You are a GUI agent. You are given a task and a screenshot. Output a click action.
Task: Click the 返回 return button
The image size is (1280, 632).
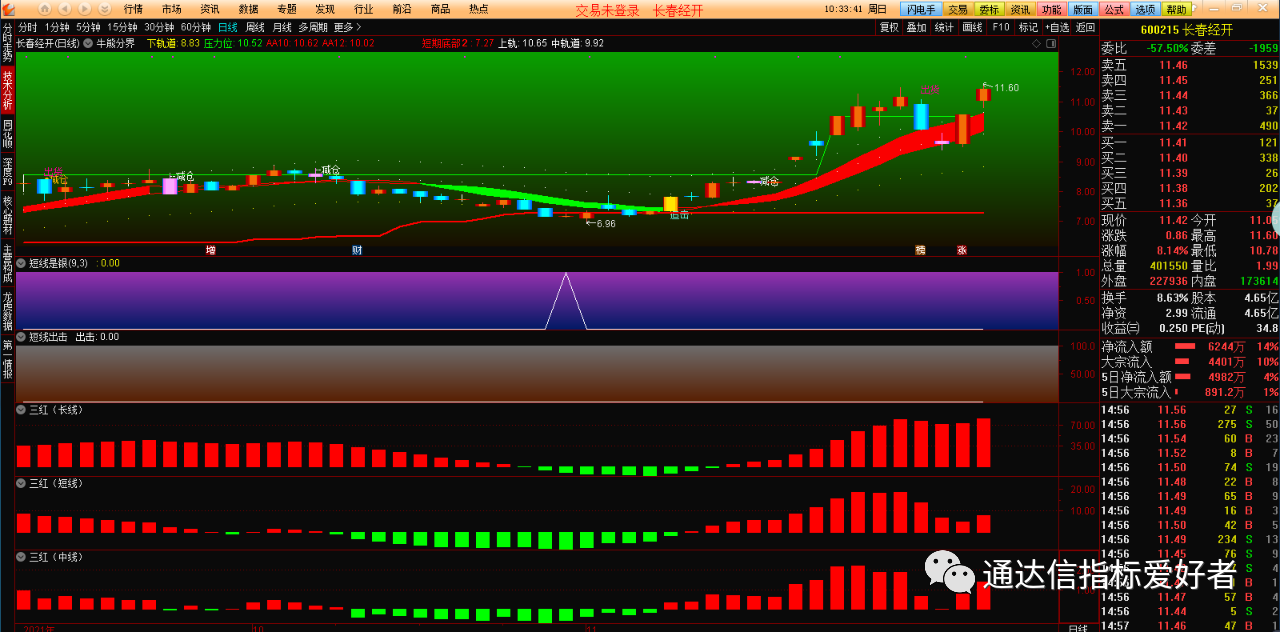coord(1084,27)
